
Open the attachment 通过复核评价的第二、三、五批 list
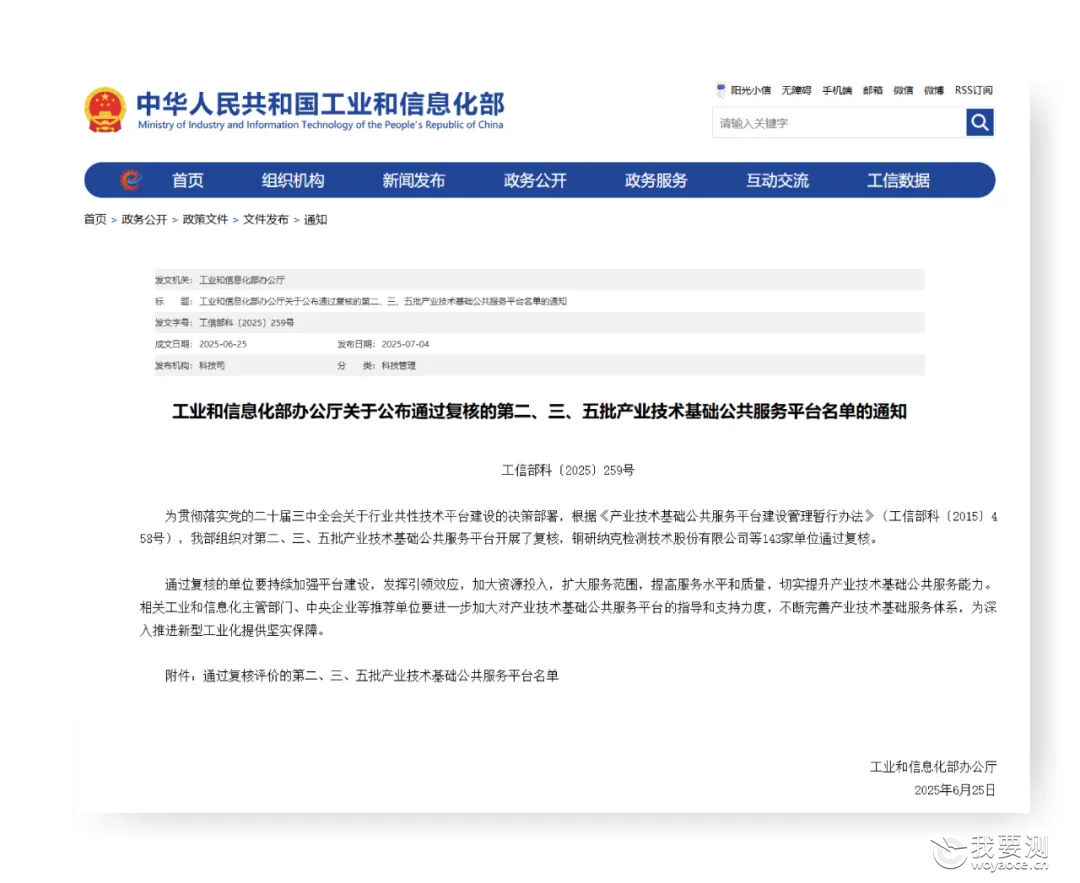[x=380, y=676]
